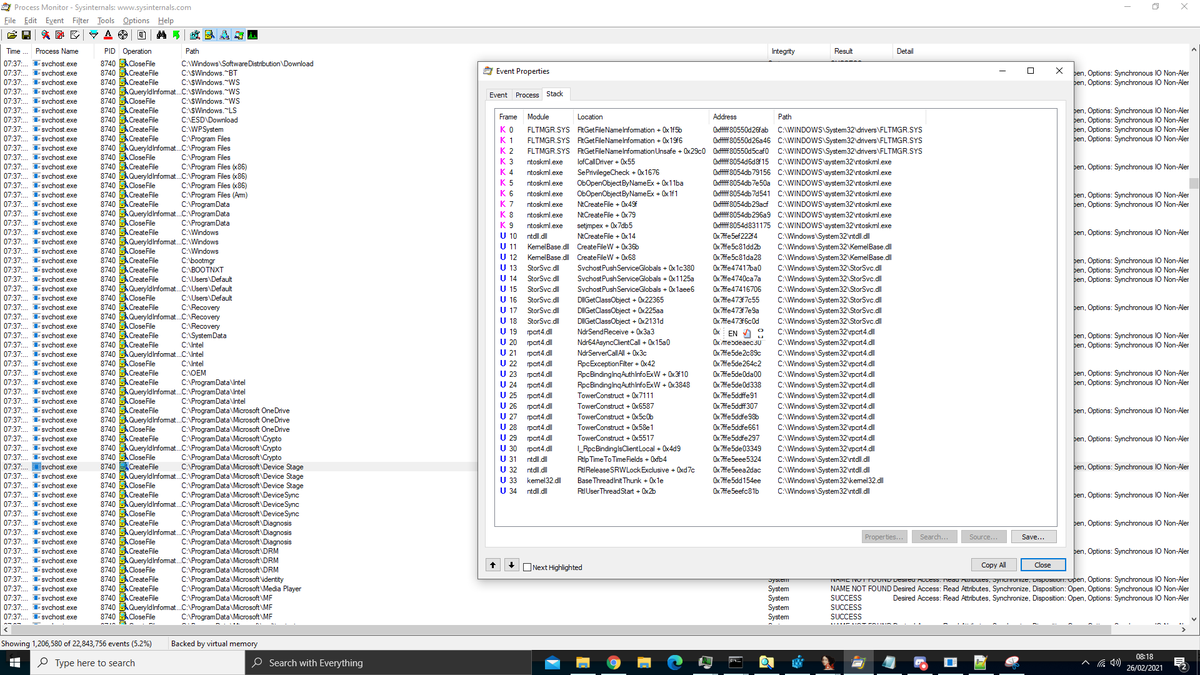The height and width of the screenshot is (675, 1200).
Task: Switch to the Process tab
Action: click(527, 95)
